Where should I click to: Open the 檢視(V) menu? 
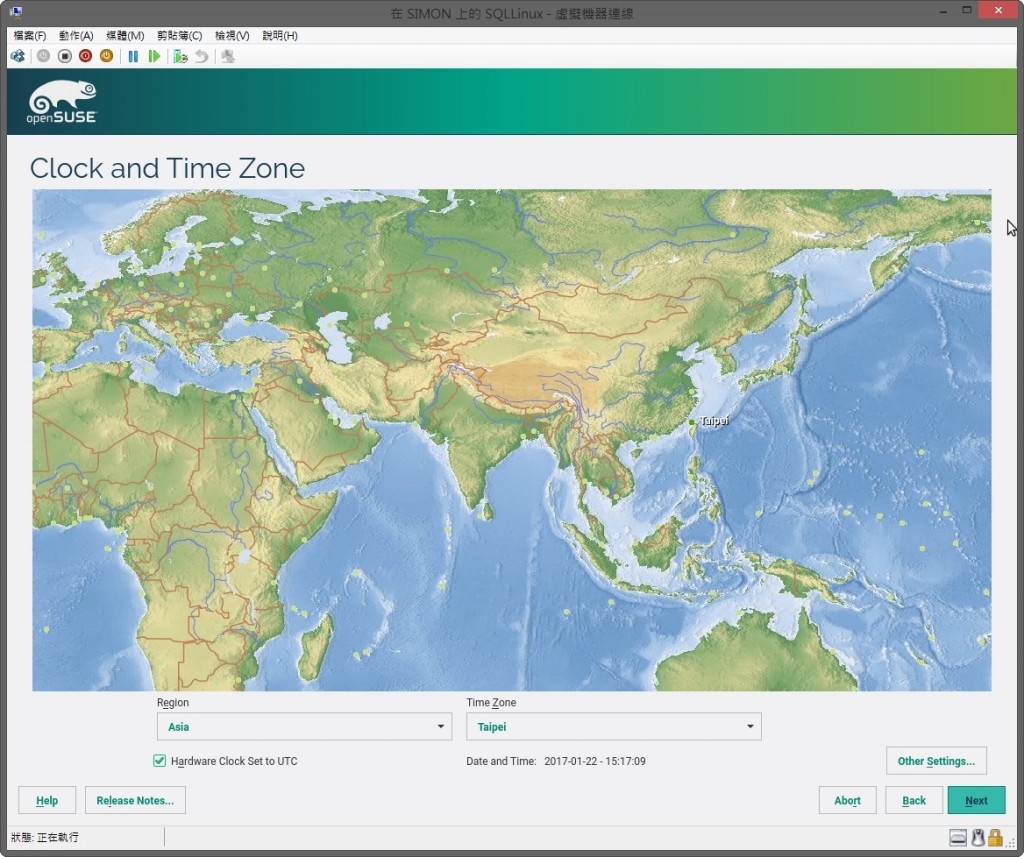pos(232,35)
